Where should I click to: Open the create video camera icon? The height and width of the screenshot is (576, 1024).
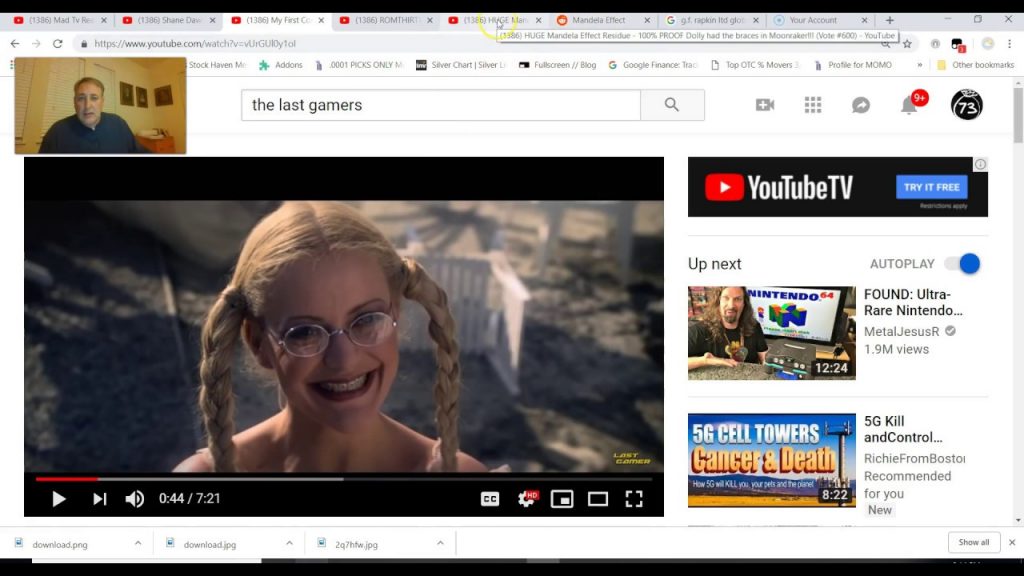click(765, 104)
